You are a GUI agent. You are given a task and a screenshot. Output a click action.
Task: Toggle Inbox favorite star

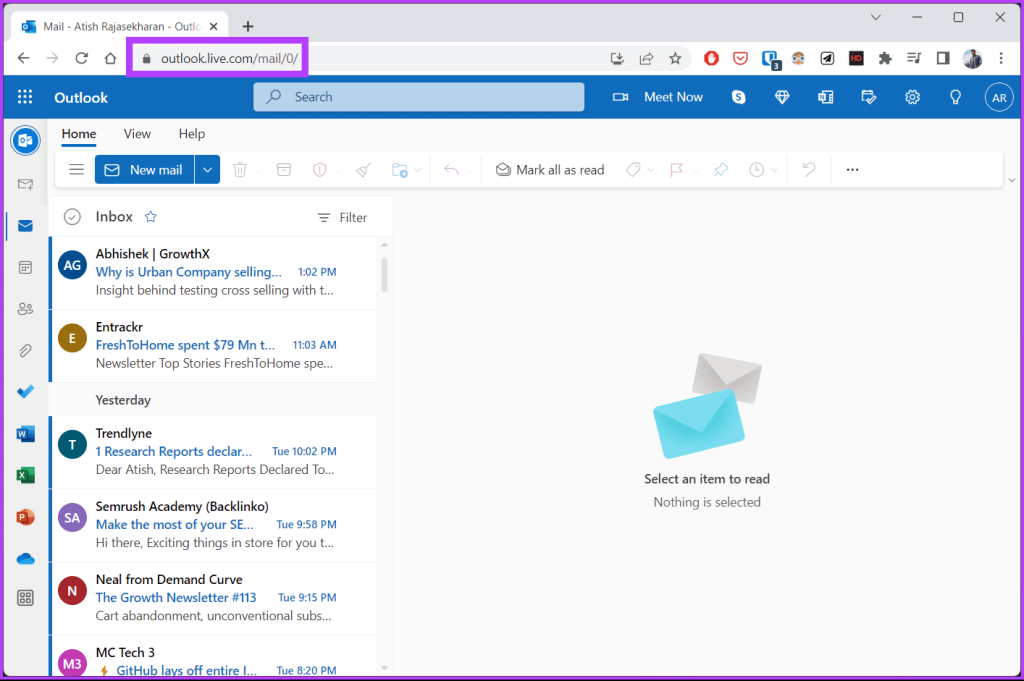point(151,217)
